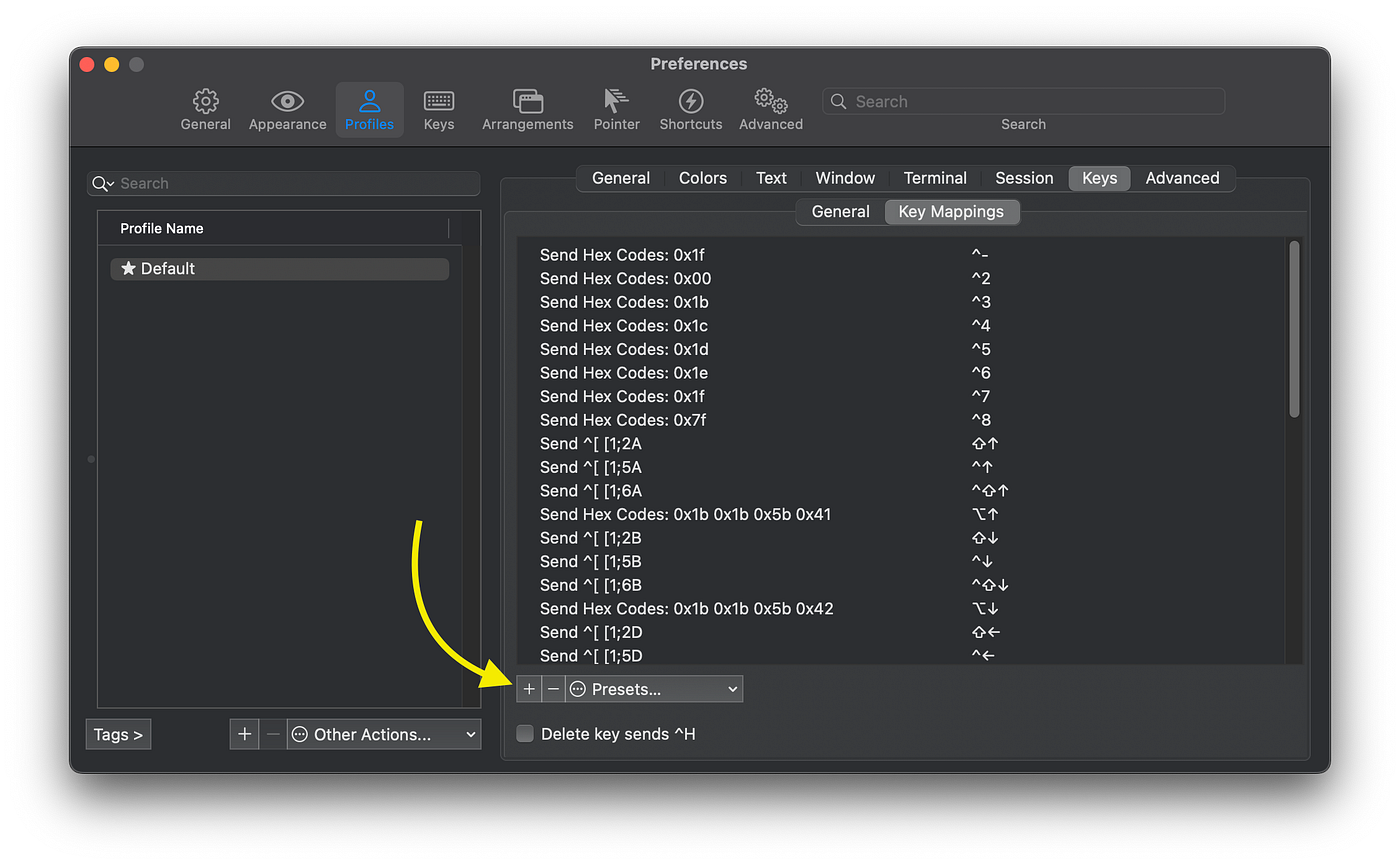Switch to the Session tab
Image resolution: width=1400 pixels, height=865 pixels.
[1024, 178]
